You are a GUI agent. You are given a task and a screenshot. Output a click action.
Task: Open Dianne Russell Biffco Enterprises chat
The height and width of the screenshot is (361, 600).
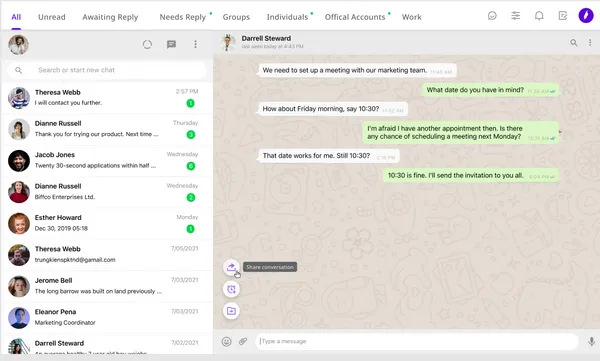107,192
